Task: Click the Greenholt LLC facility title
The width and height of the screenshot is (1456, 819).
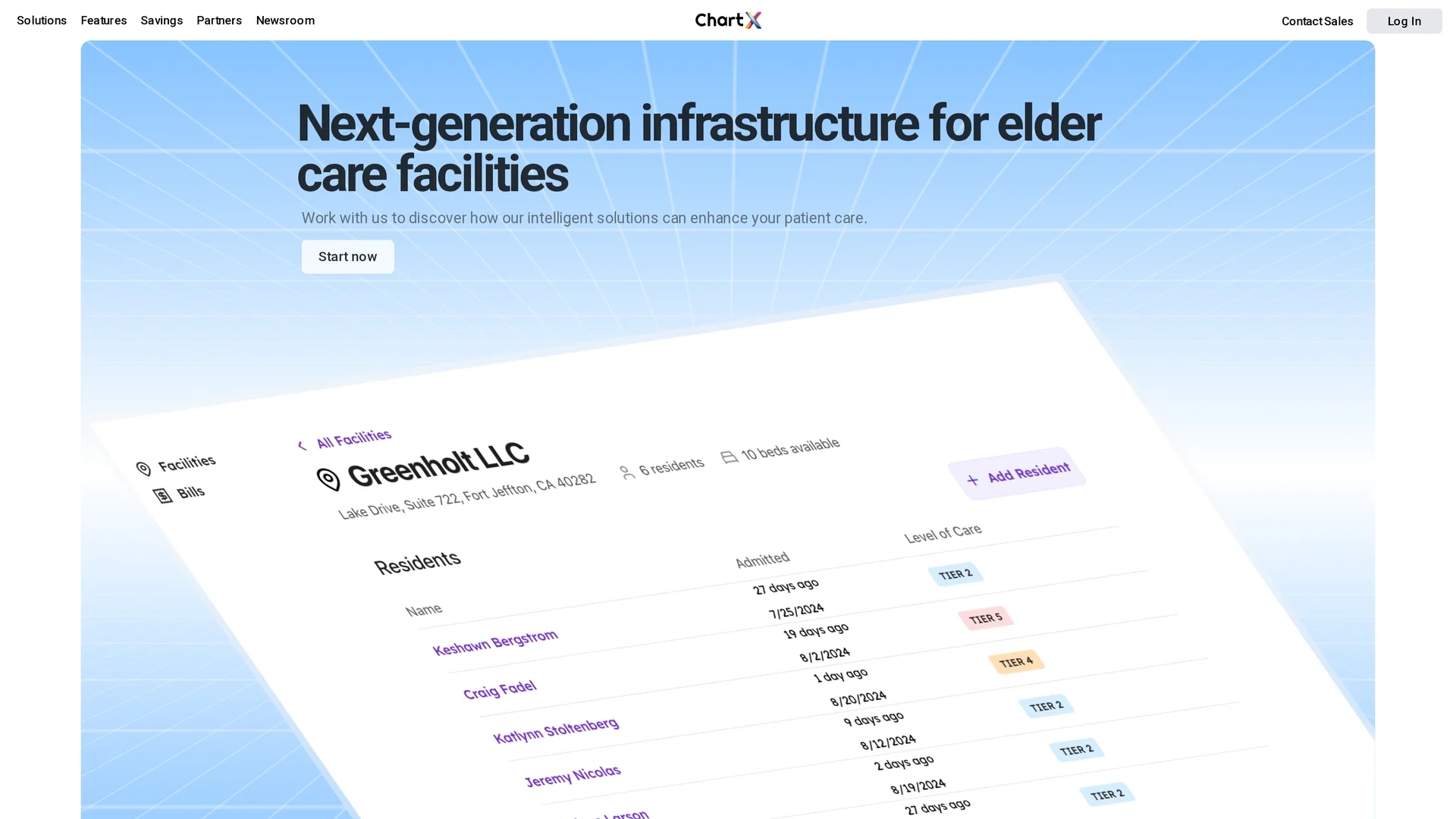Action: [x=438, y=465]
